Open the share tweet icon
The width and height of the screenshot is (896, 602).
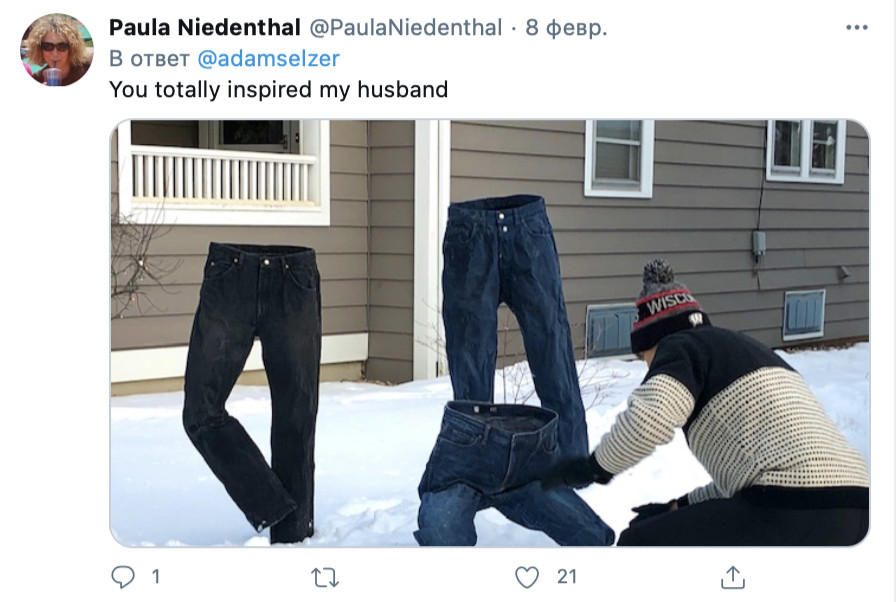(733, 577)
